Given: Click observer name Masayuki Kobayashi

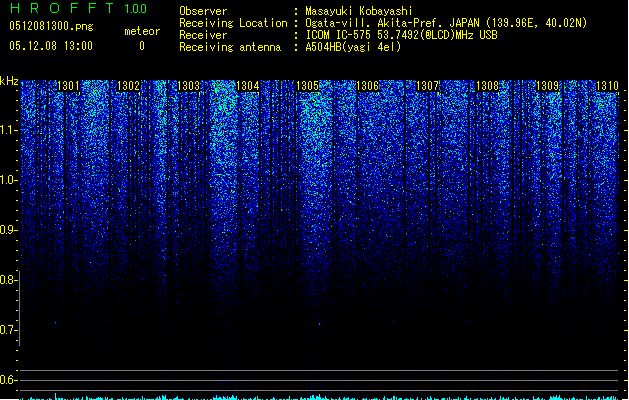Looking at the screenshot, I should pos(359,11).
